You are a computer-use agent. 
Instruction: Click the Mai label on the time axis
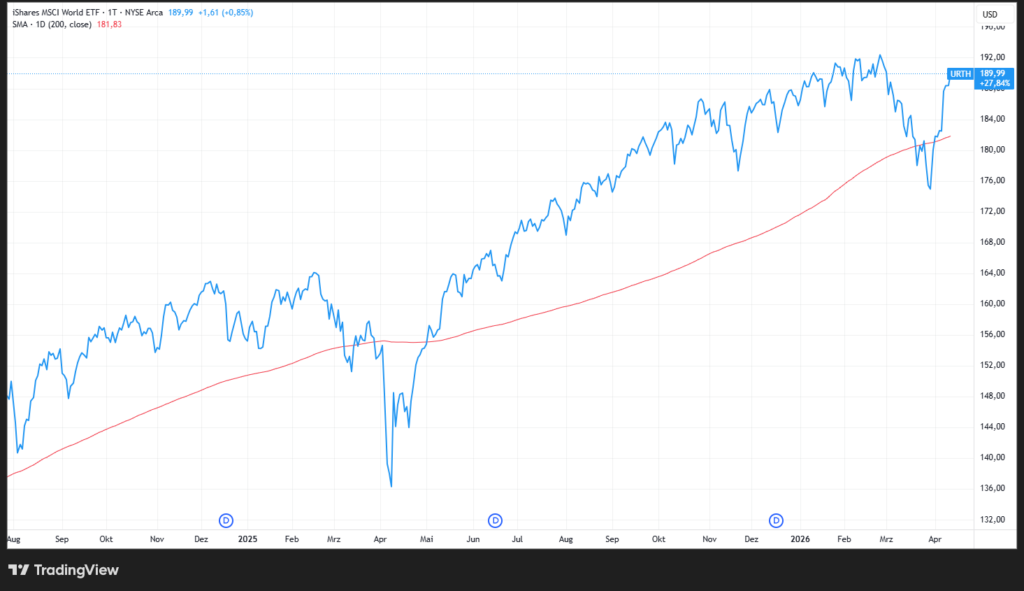point(426,539)
